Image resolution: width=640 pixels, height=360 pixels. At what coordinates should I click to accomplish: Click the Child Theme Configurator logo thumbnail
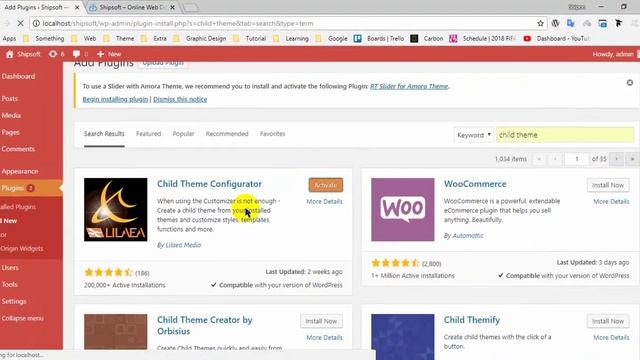[116, 209]
